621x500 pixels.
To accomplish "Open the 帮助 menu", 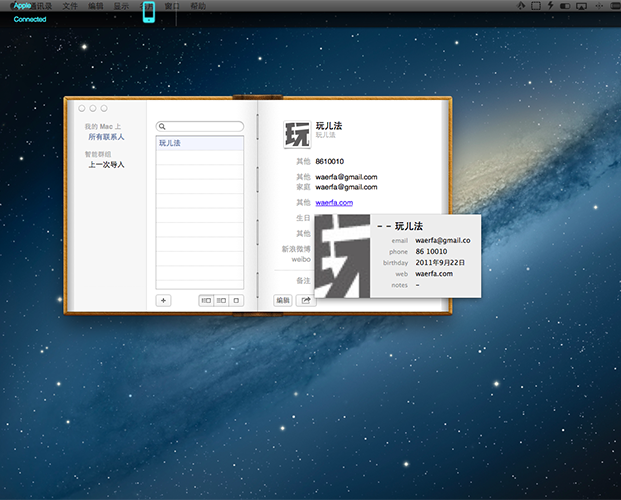I will 198,6.
